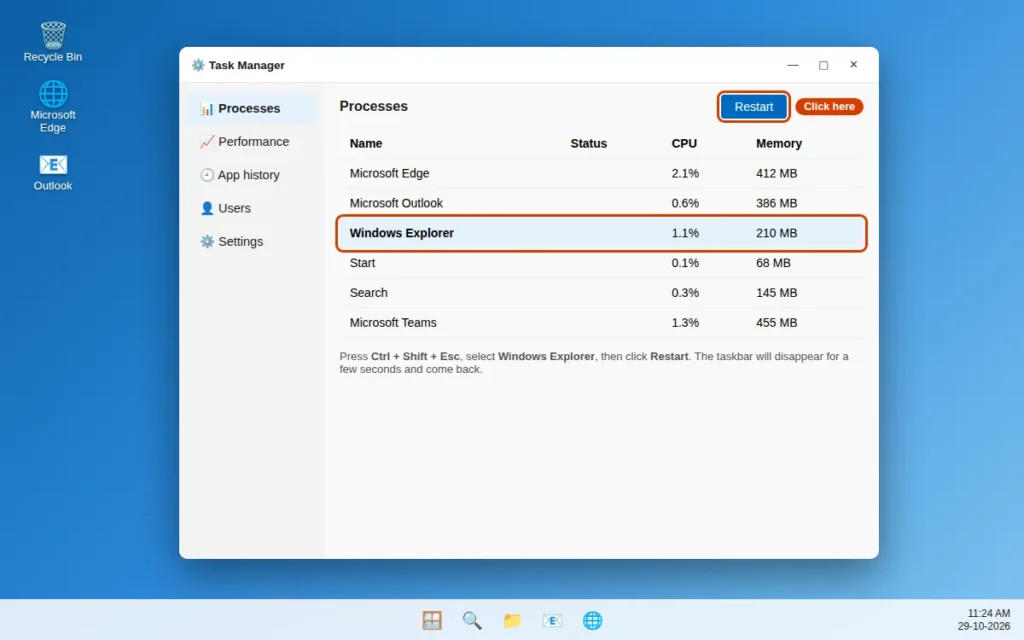1024x640 pixels.
Task: Open the Outlook desktop icon
Action: coord(53,172)
